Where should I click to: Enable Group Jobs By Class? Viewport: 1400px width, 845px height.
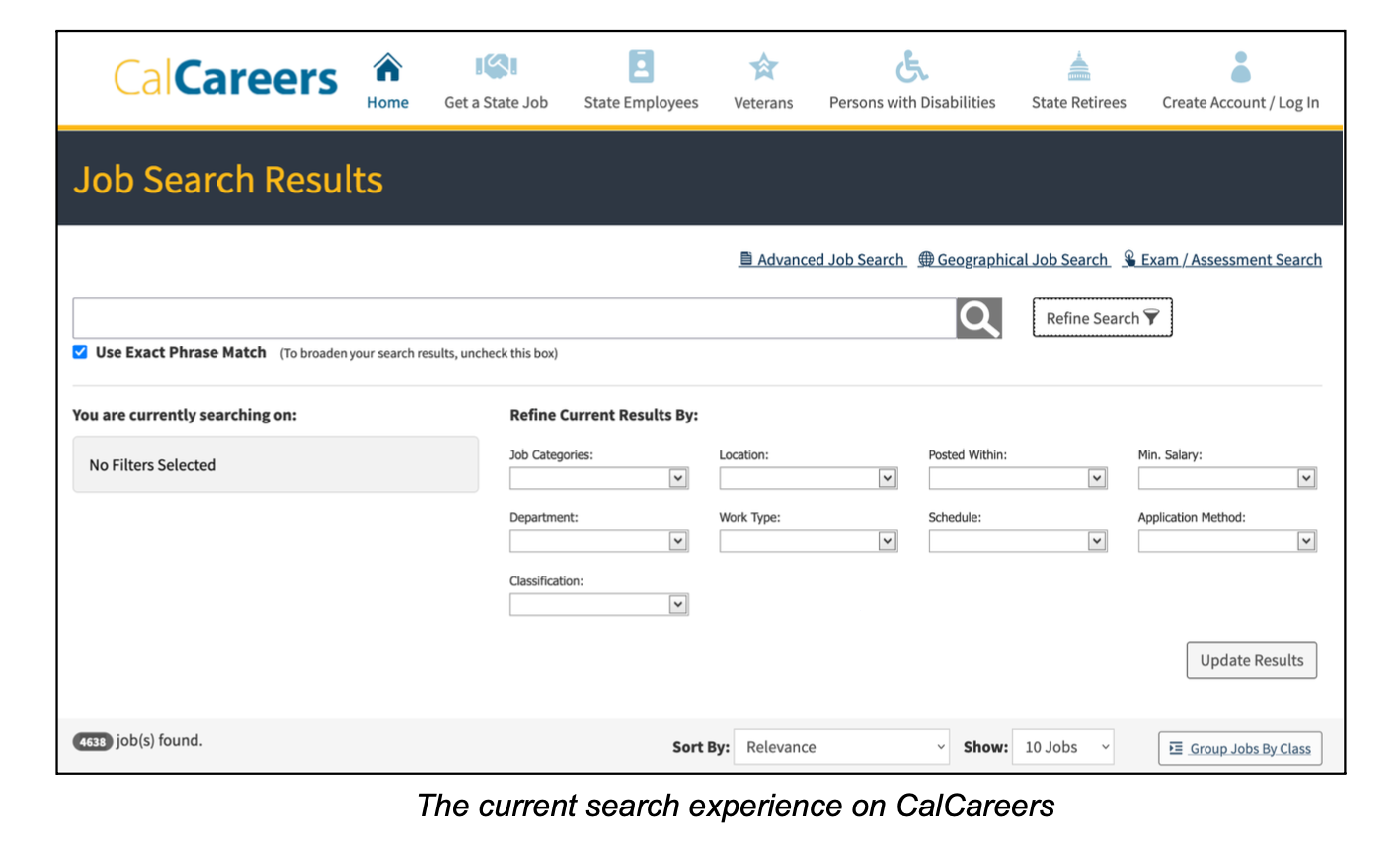tap(1239, 747)
